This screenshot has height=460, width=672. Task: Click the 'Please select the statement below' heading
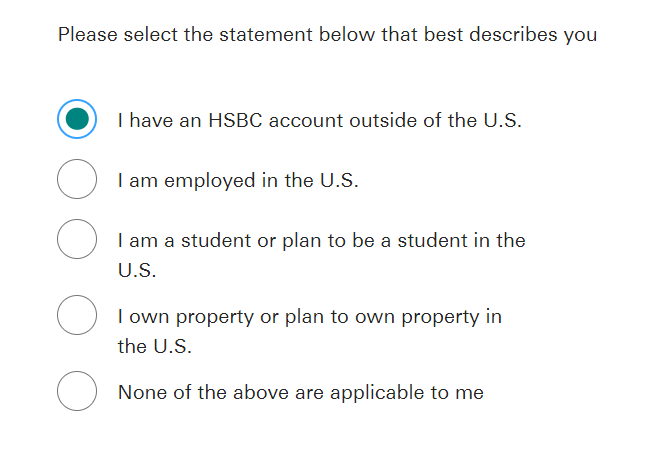pos(327,34)
